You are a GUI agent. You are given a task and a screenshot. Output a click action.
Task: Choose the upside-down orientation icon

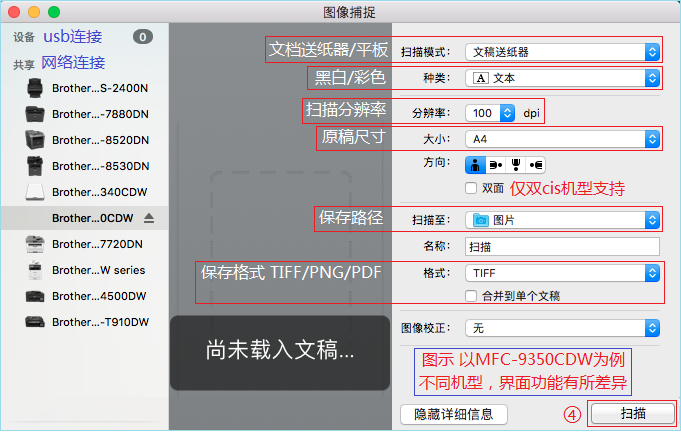516,165
